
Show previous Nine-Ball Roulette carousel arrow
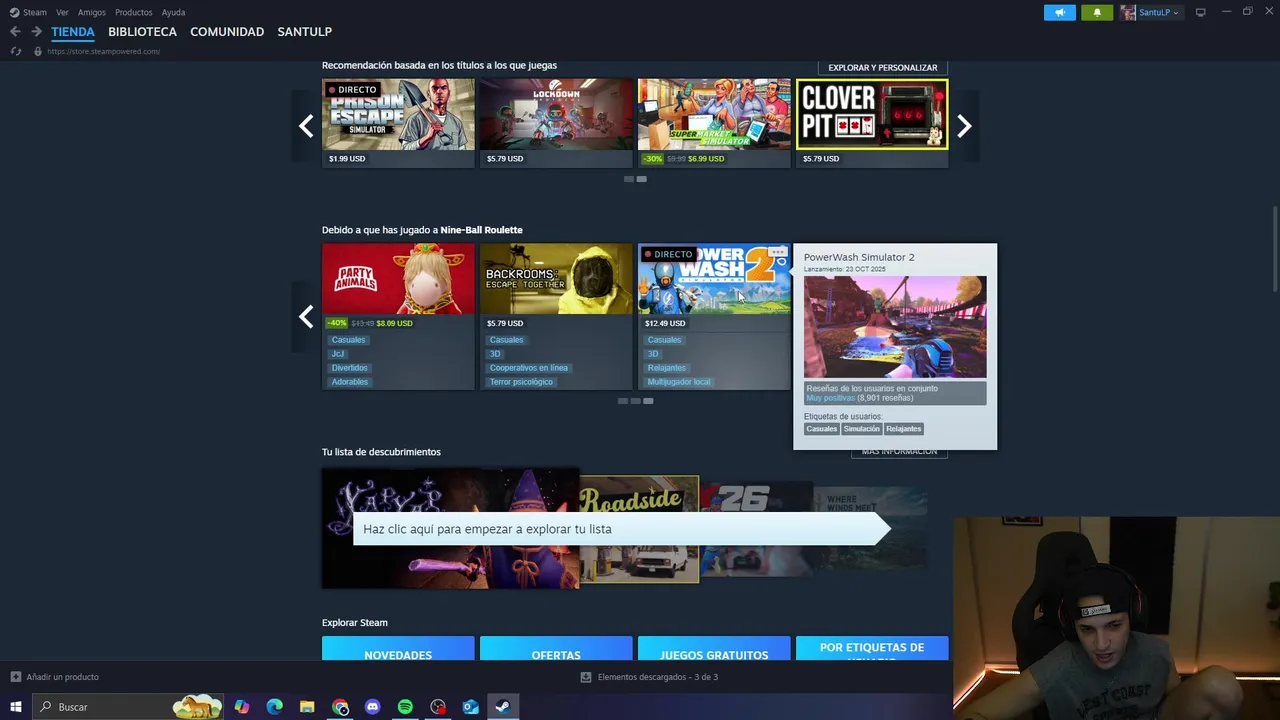pyautogui.click(x=306, y=317)
